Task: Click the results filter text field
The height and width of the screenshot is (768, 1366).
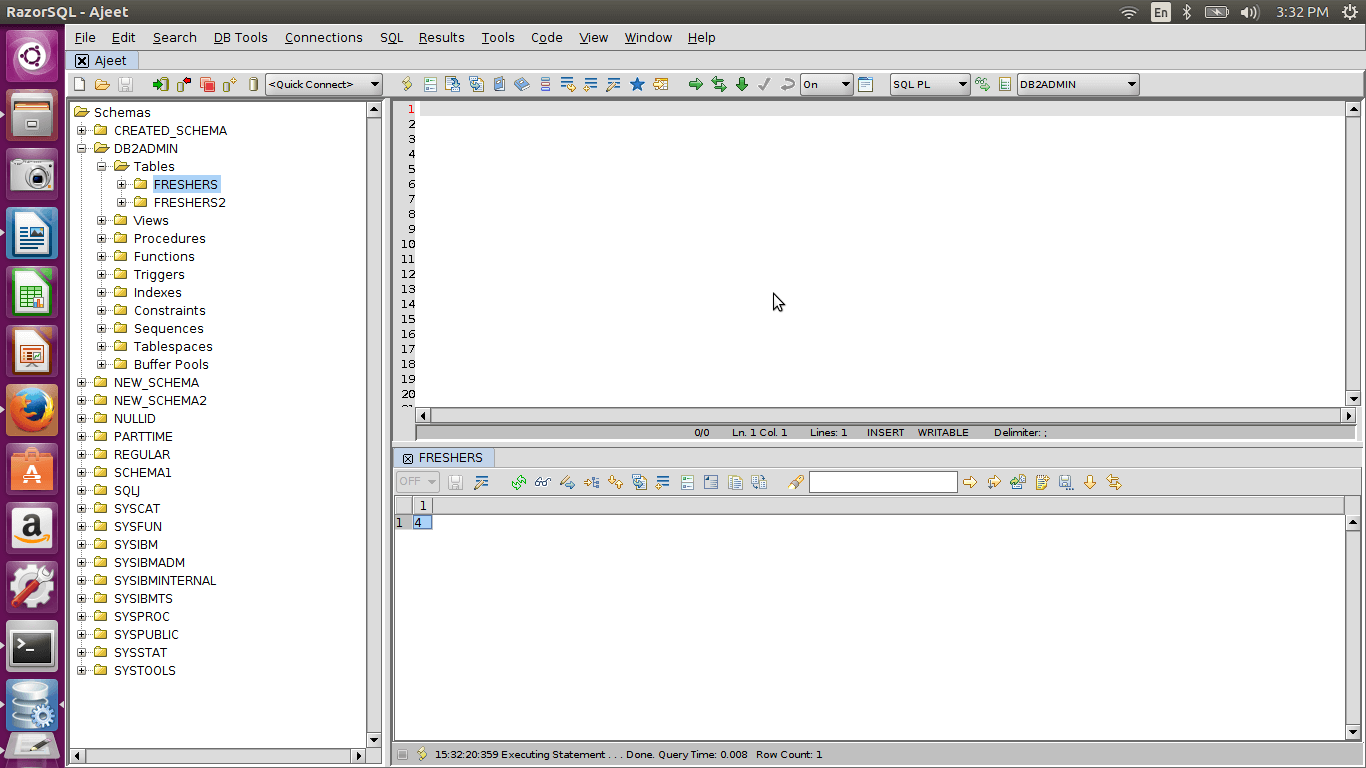Action: pos(883,482)
